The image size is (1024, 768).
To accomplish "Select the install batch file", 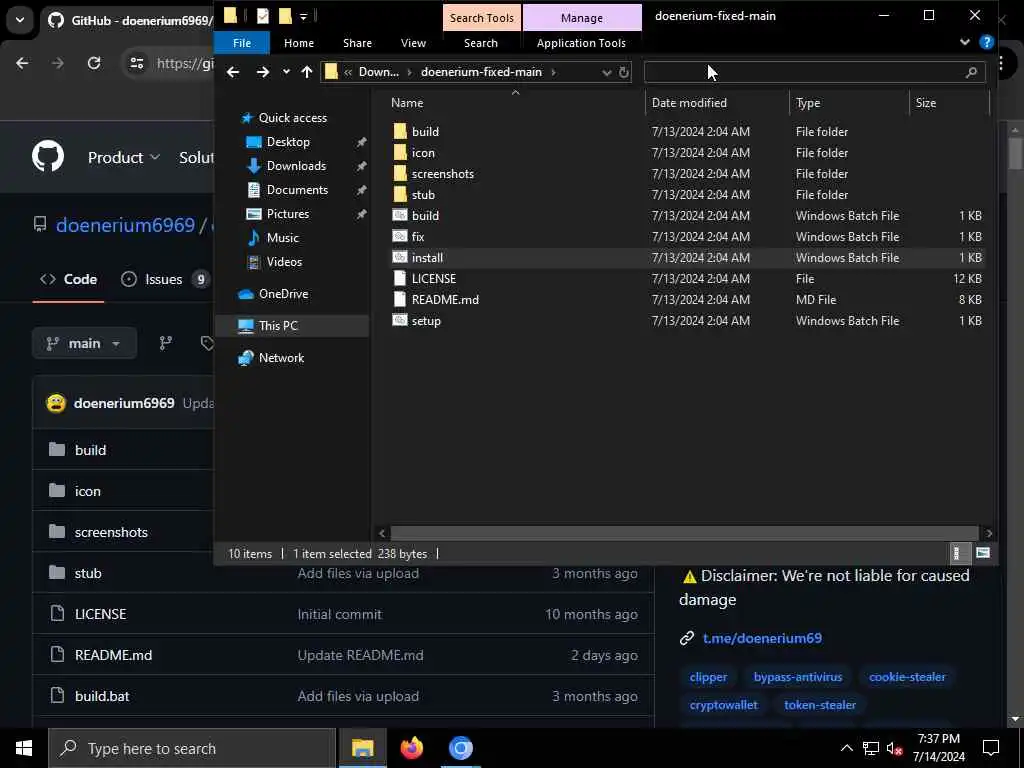I will coord(427,257).
